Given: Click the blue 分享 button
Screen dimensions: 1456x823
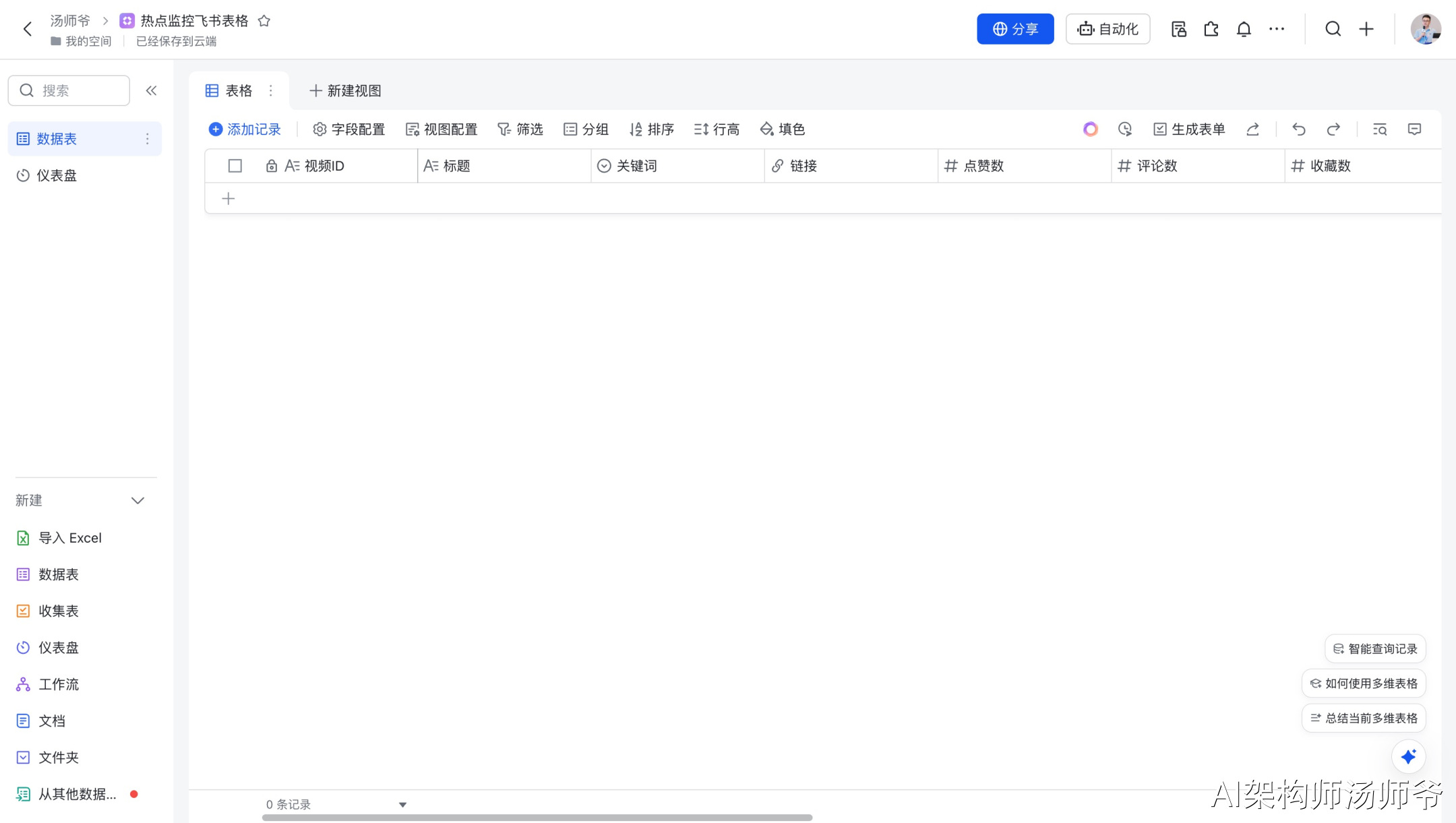Looking at the screenshot, I should click(x=1014, y=29).
